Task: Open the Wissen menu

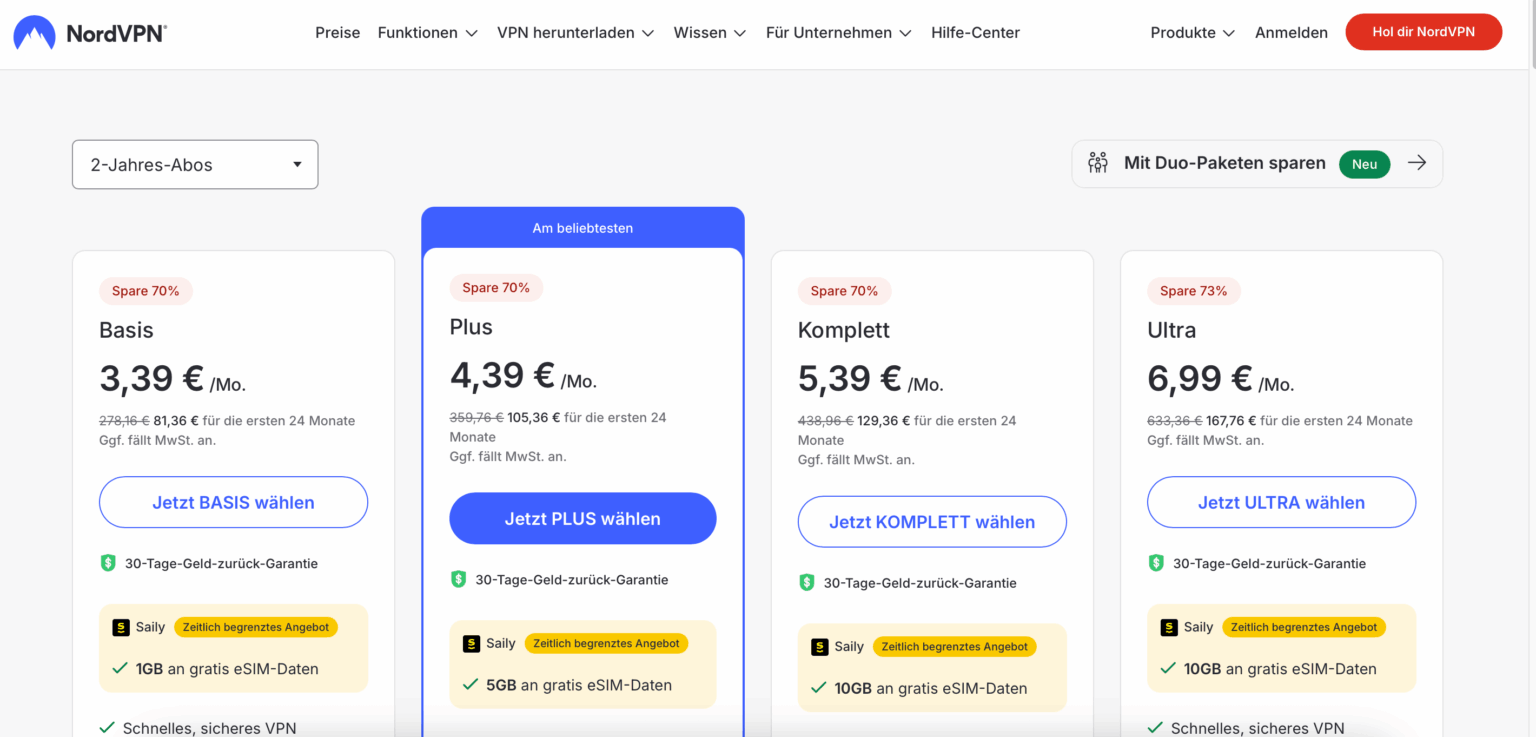Action: (710, 33)
